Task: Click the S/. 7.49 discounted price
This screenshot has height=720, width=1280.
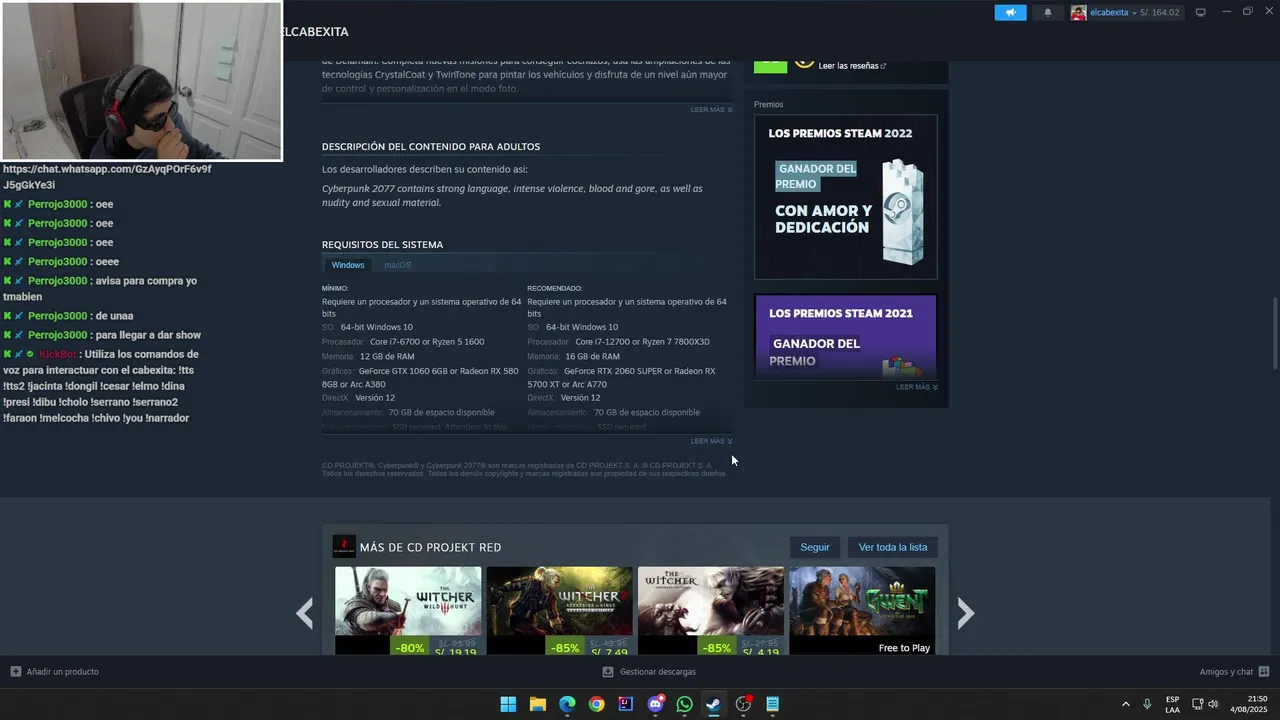Action: [608, 652]
